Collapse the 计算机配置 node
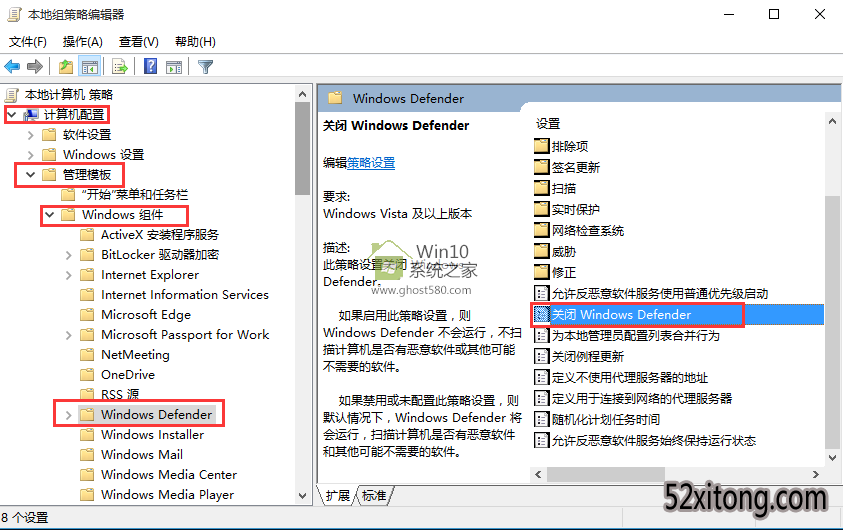This screenshot has width=843, height=530. point(12,114)
